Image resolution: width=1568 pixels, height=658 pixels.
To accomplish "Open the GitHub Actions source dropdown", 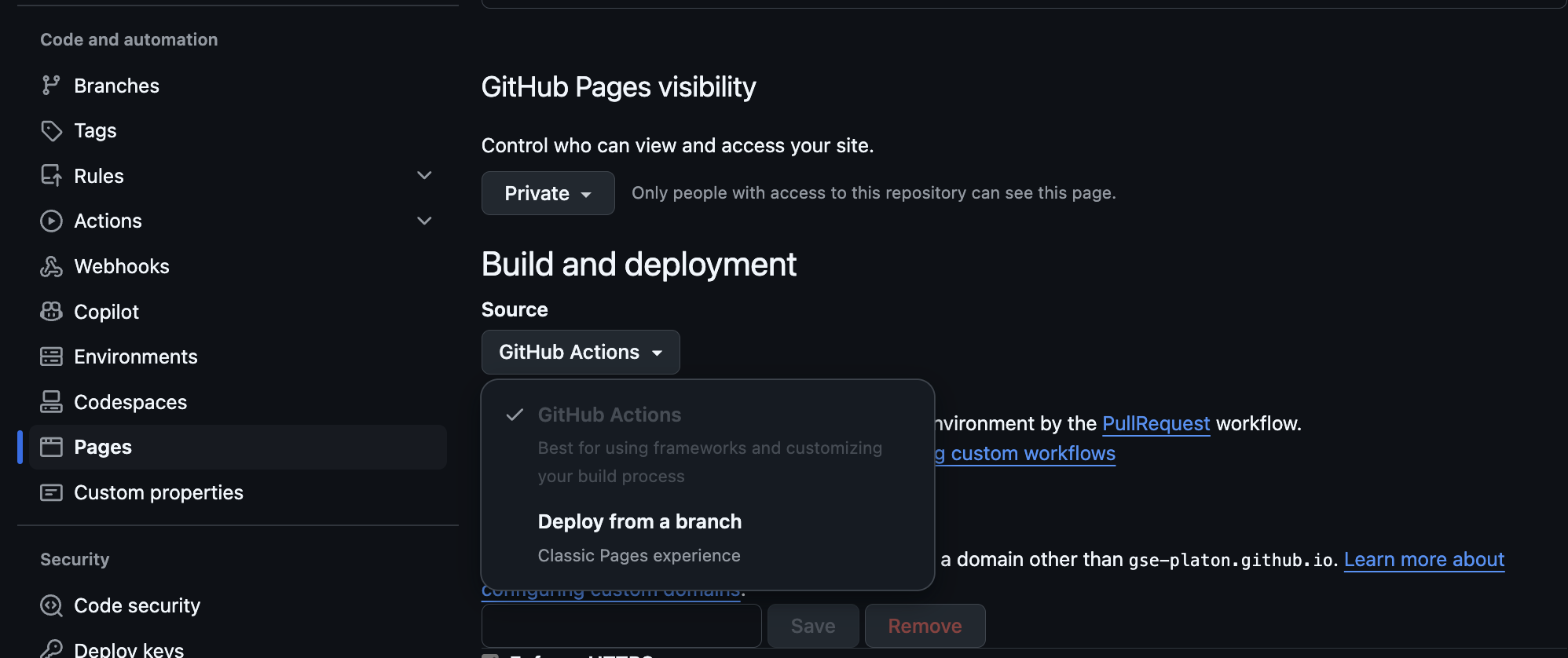I will click(581, 352).
